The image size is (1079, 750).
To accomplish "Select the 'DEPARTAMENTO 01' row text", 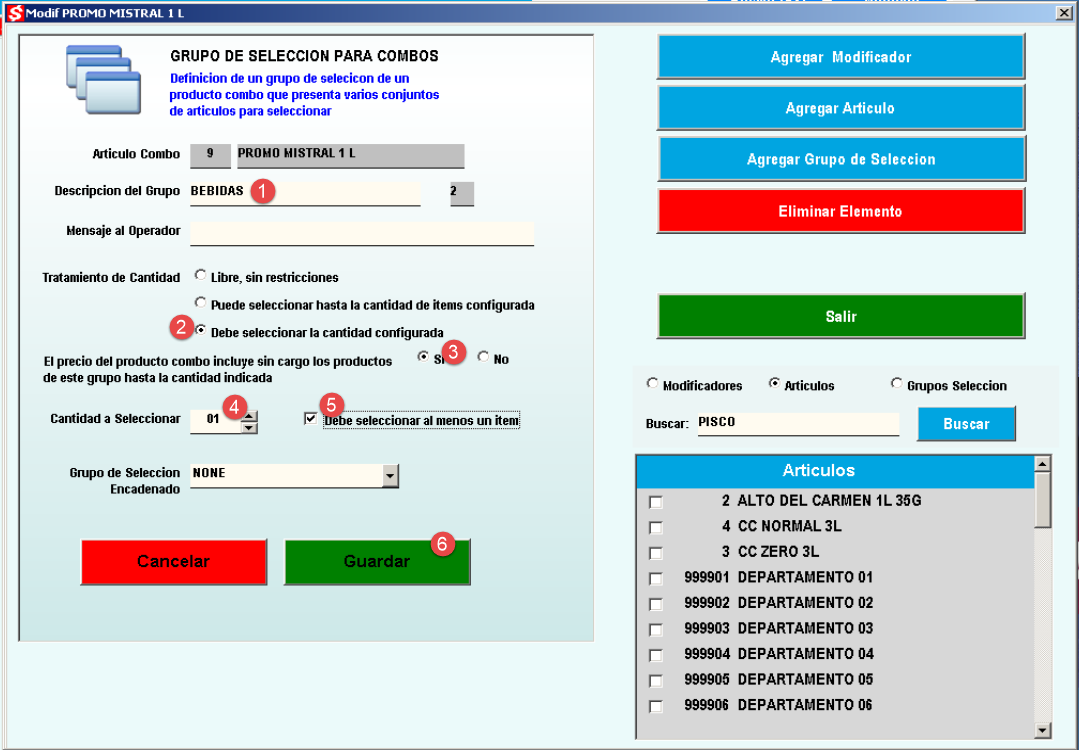I will [805, 577].
